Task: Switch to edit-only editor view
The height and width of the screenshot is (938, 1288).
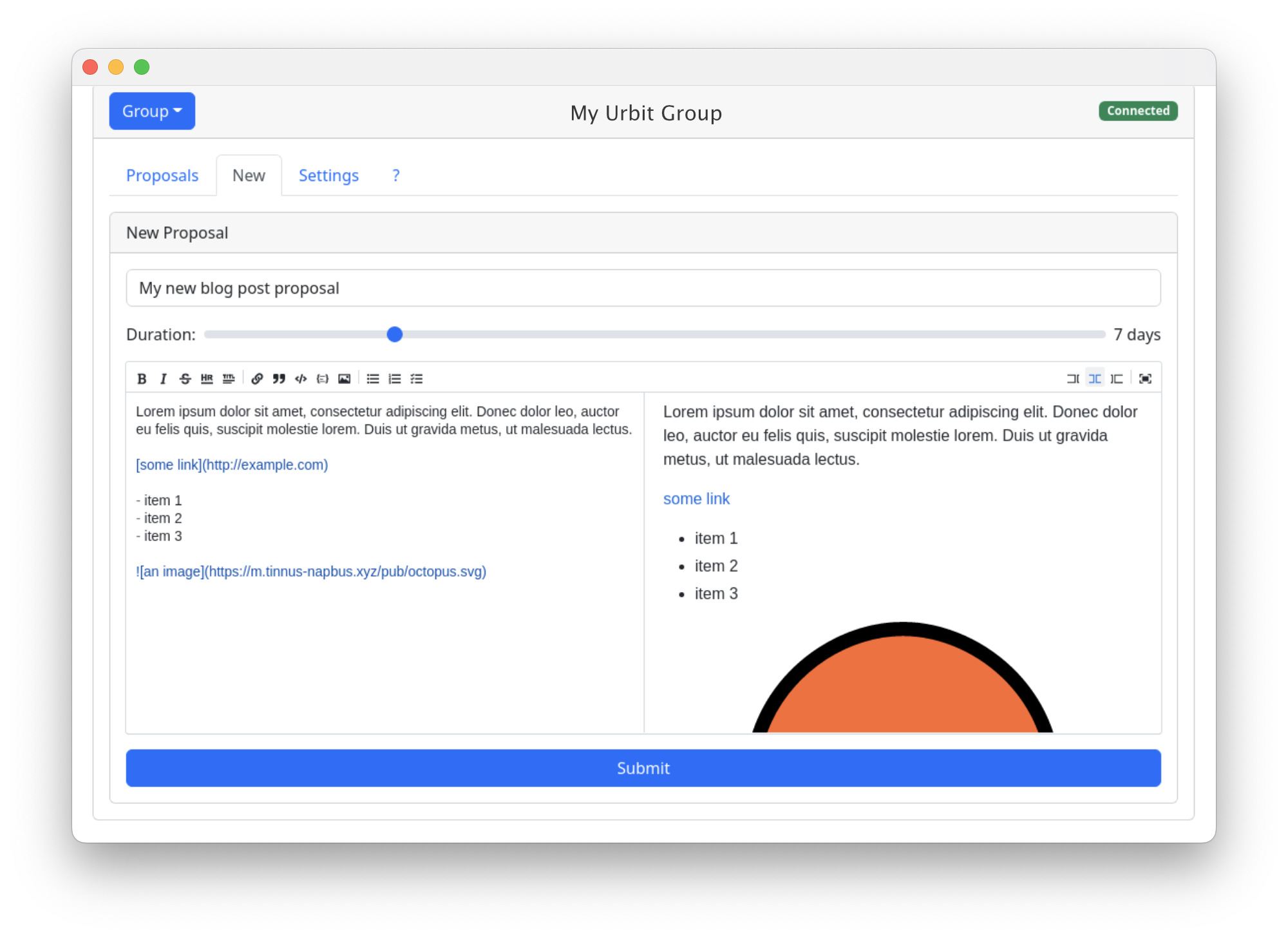Action: (x=1073, y=379)
